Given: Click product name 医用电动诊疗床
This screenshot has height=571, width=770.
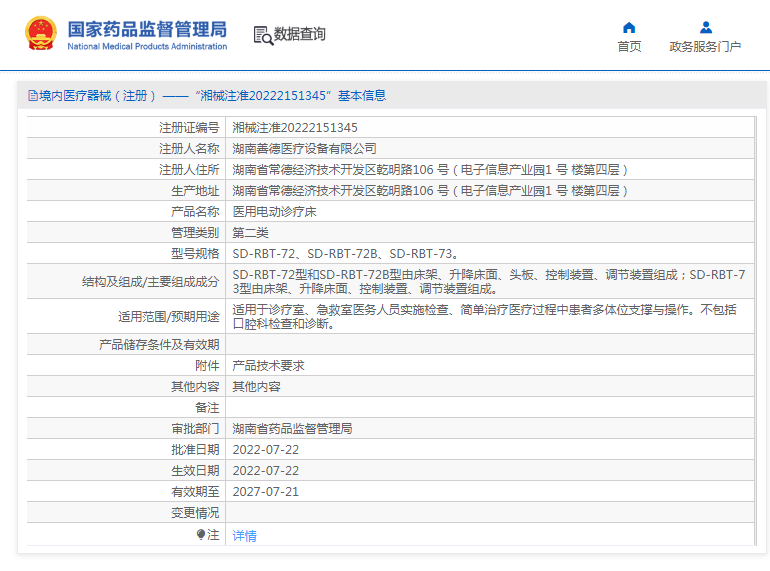Looking at the screenshot, I should point(275,212).
